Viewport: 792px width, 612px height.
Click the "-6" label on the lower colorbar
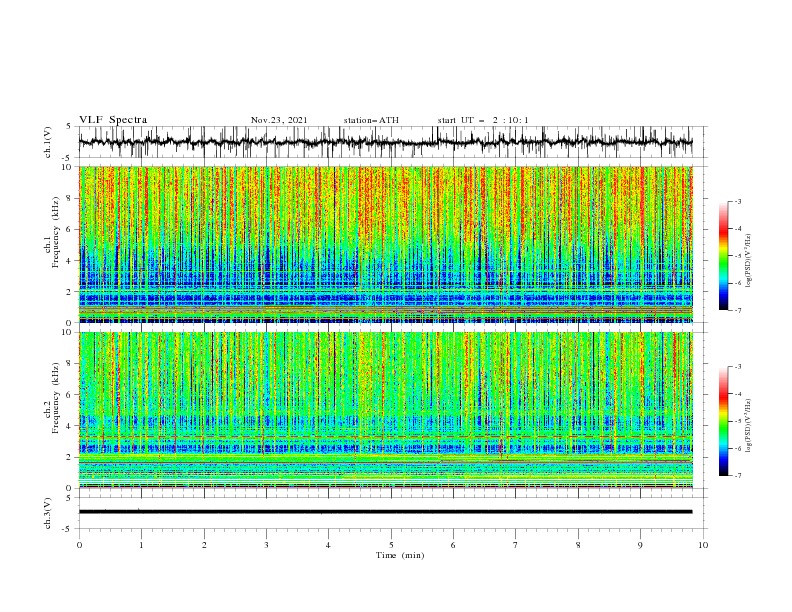click(x=738, y=448)
